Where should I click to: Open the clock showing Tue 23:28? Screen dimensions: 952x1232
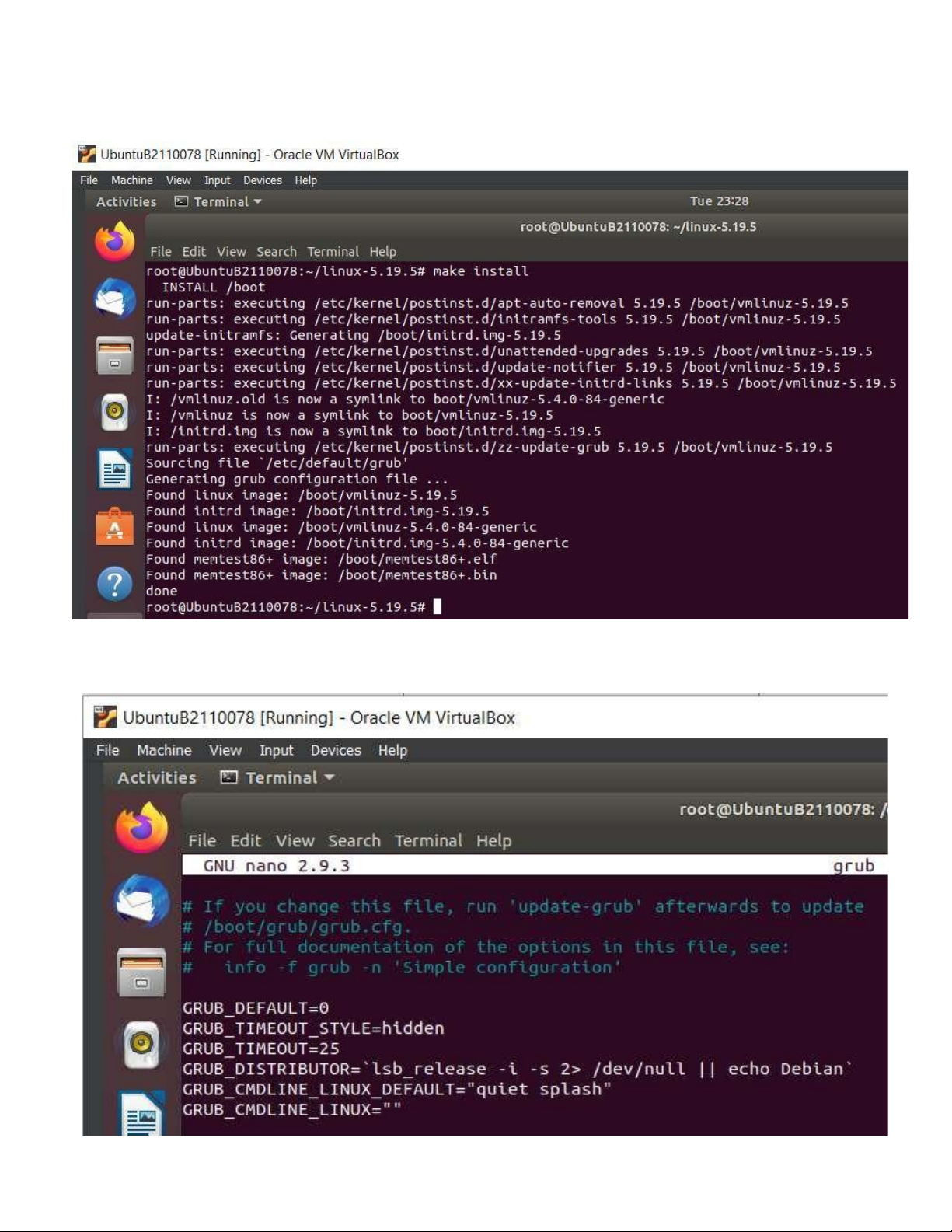click(719, 201)
